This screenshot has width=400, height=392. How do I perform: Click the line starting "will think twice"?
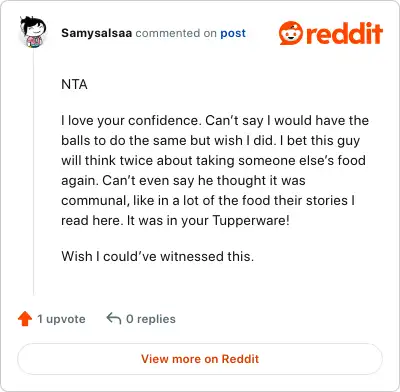213,160
